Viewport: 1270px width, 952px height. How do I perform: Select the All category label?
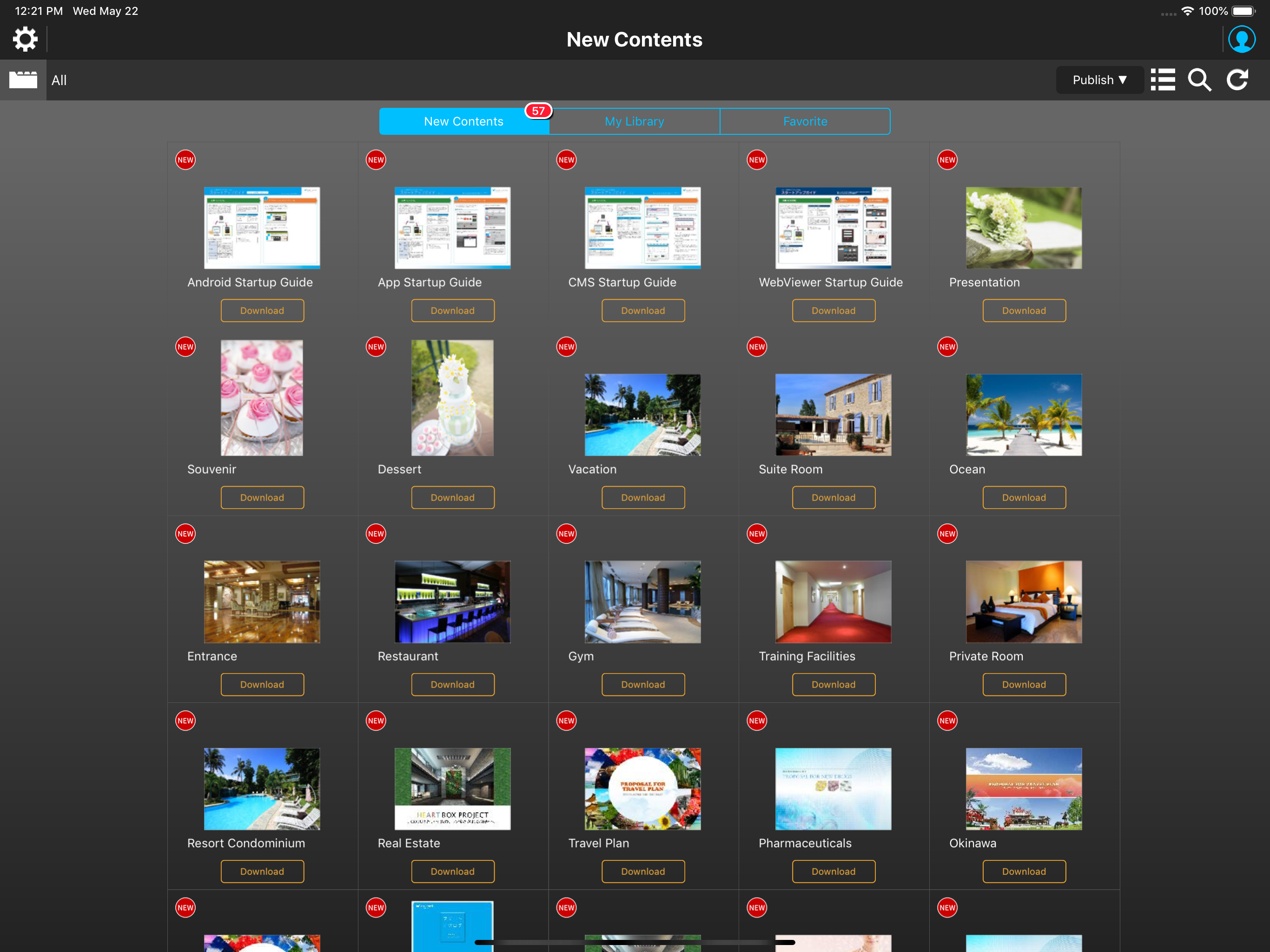pos(59,80)
